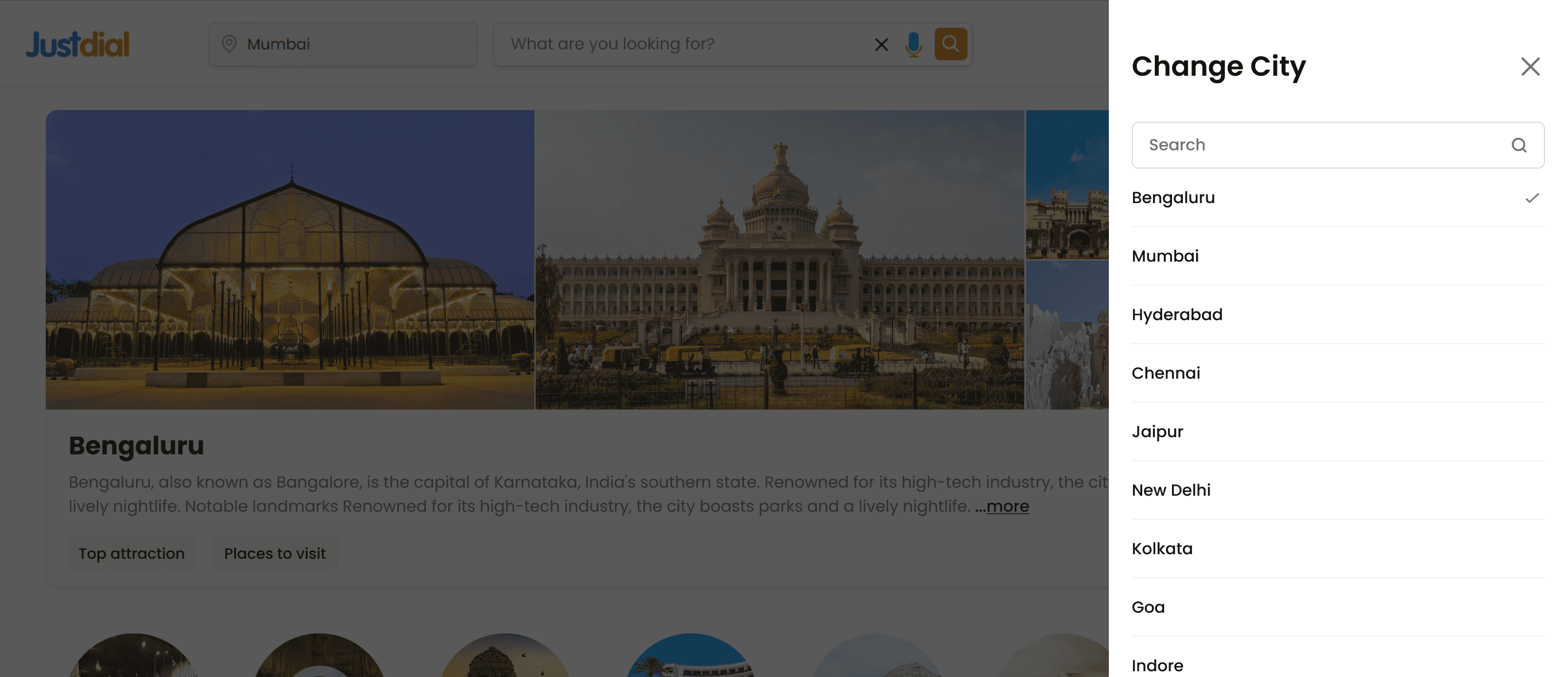Open the Places to visit tag

[274, 554]
